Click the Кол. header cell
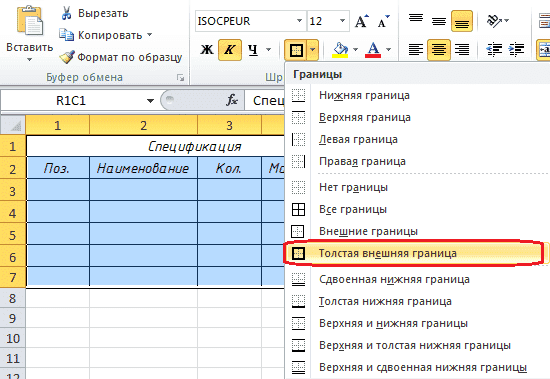550x379 pixels. [x=229, y=168]
